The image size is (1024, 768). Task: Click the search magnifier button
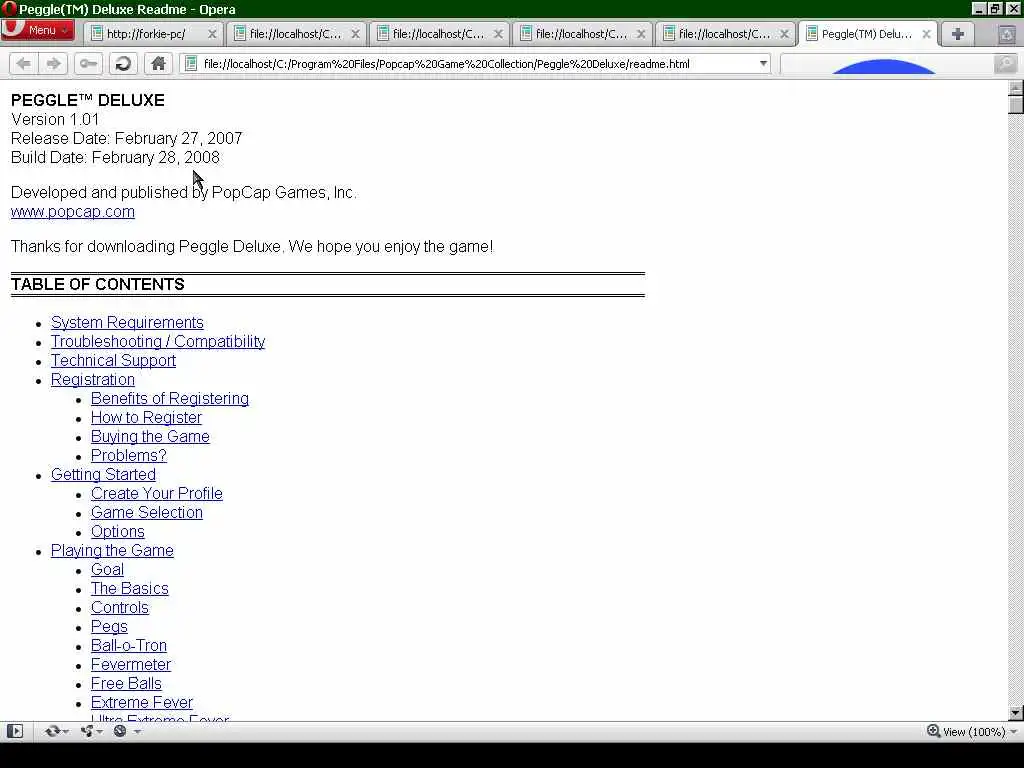click(x=1005, y=63)
